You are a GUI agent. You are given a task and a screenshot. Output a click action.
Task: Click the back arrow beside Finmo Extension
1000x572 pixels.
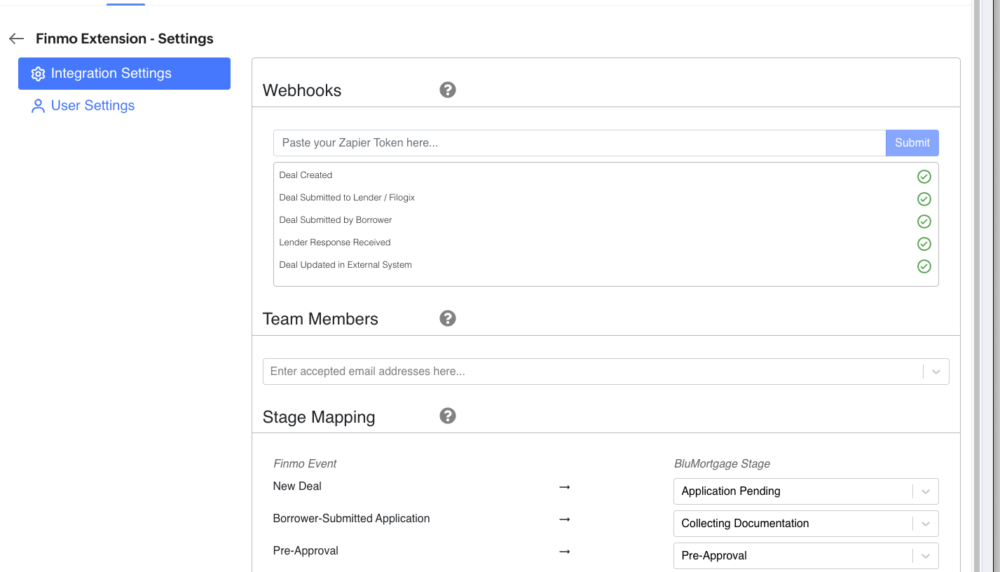tap(16, 39)
